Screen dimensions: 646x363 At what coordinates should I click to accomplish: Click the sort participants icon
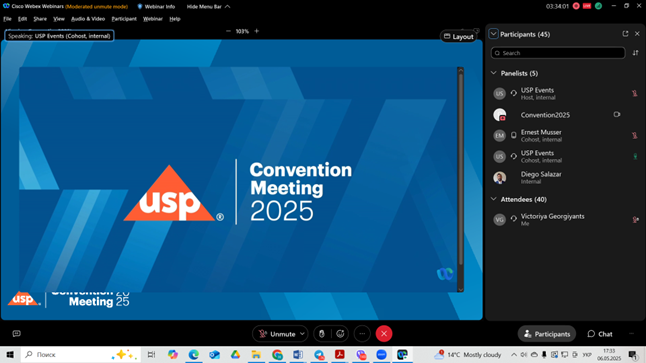(635, 53)
